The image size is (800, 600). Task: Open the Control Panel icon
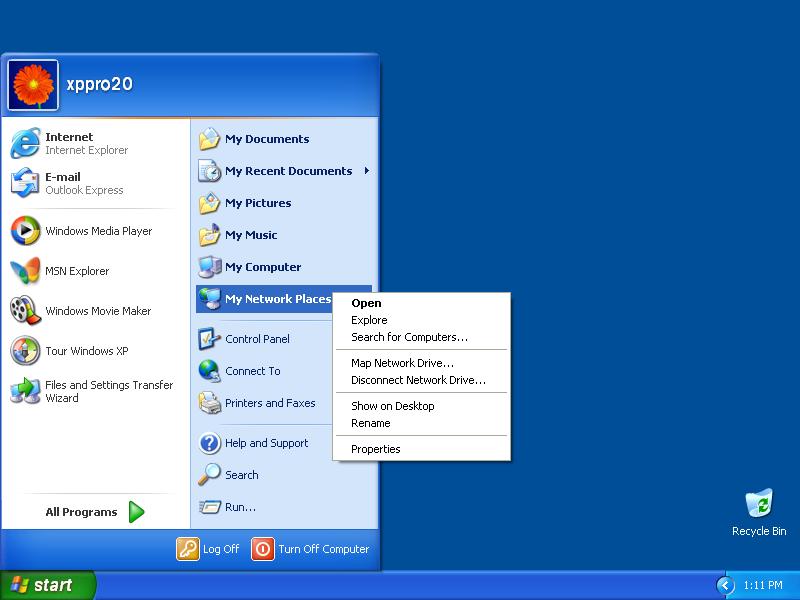coord(209,339)
